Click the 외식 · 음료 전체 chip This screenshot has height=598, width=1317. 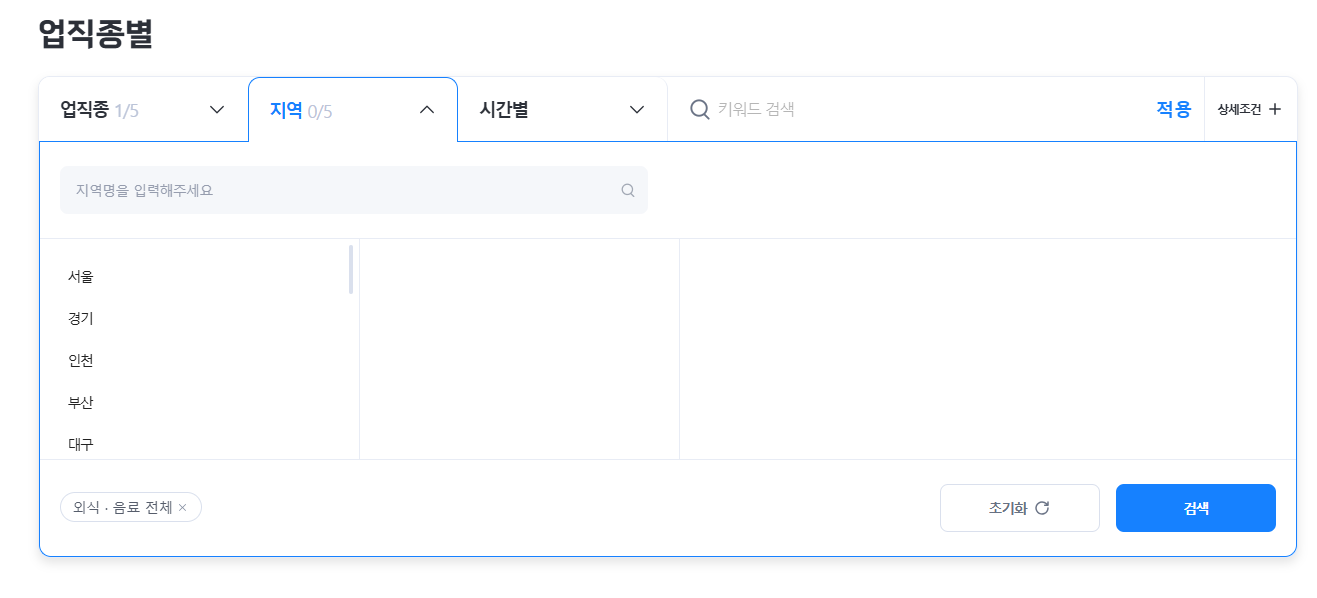(x=131, y=507)
